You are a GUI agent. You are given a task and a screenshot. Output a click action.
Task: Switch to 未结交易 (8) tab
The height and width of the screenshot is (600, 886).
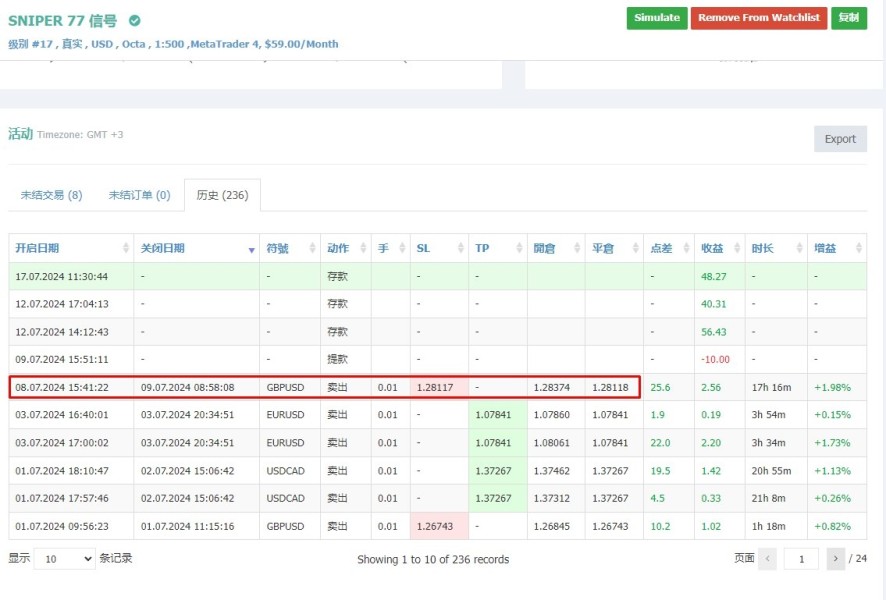point(51,195)
